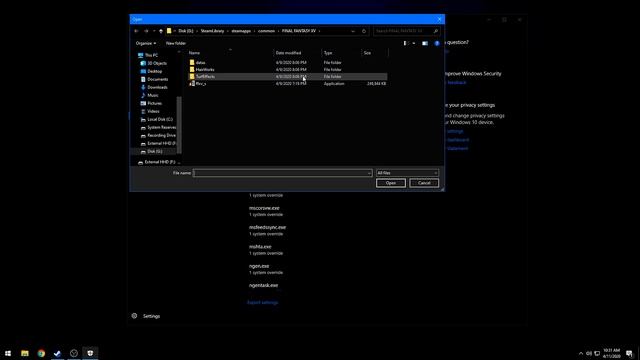Image resolution: width=640 pixels, height=360 pixels.
Task: Click the File name input field
Action: [x=280, y=173]
